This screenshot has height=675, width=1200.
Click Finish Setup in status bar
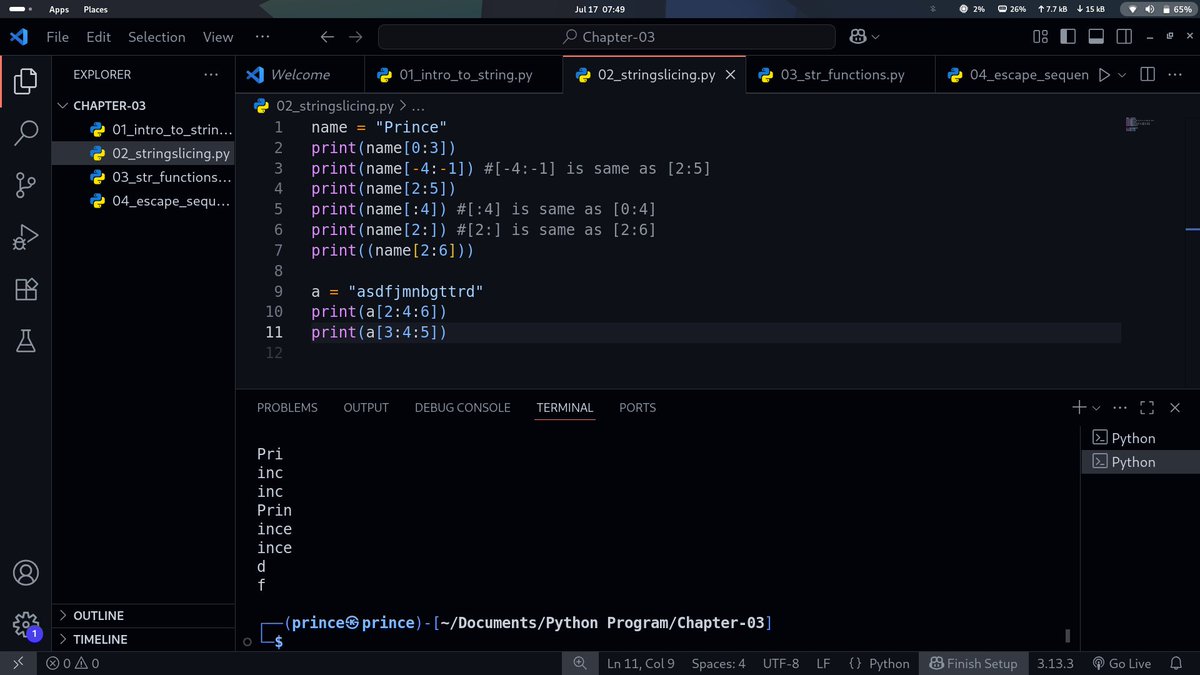[973, 663]
